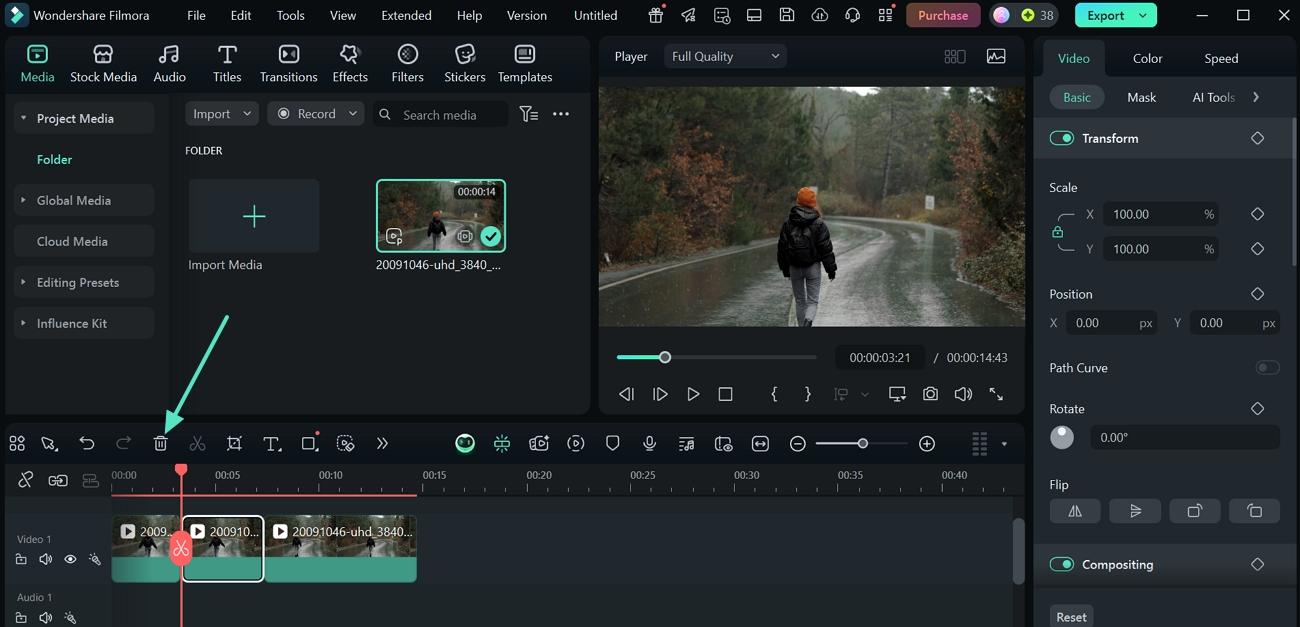Open the Tools menu
Viewport: 1300px width, 627px height.
pos(291,15)
